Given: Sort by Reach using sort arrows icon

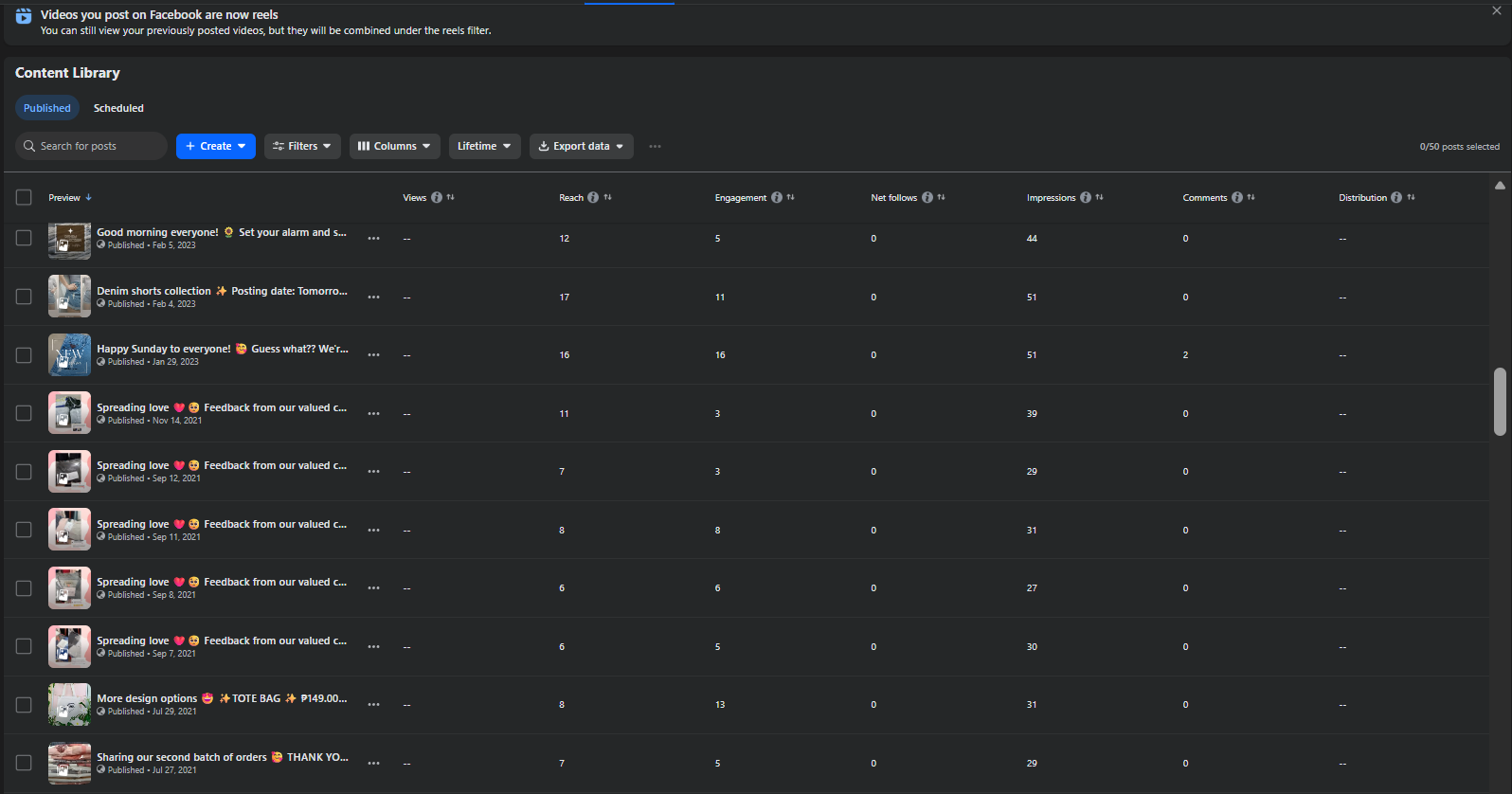Looking at the screenshot, I should [x=607, y=198].
